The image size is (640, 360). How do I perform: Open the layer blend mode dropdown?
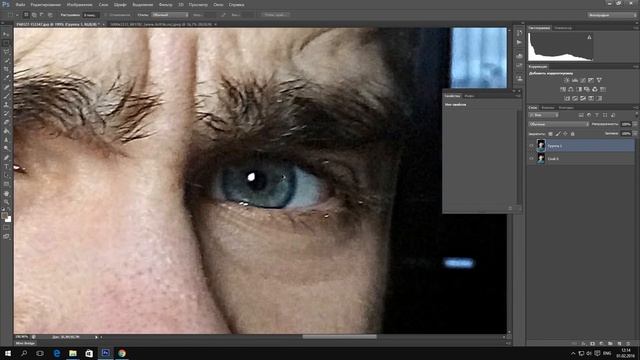pos(558,124)
